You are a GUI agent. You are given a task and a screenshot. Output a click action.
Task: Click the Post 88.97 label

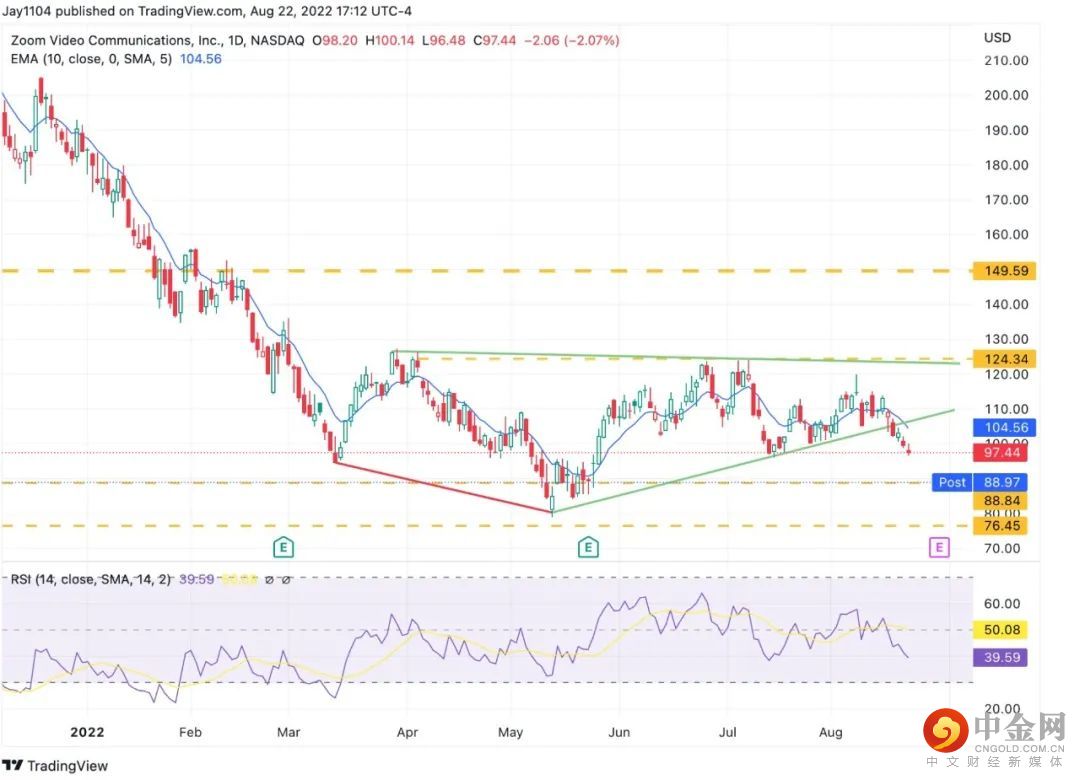(979, 482)
